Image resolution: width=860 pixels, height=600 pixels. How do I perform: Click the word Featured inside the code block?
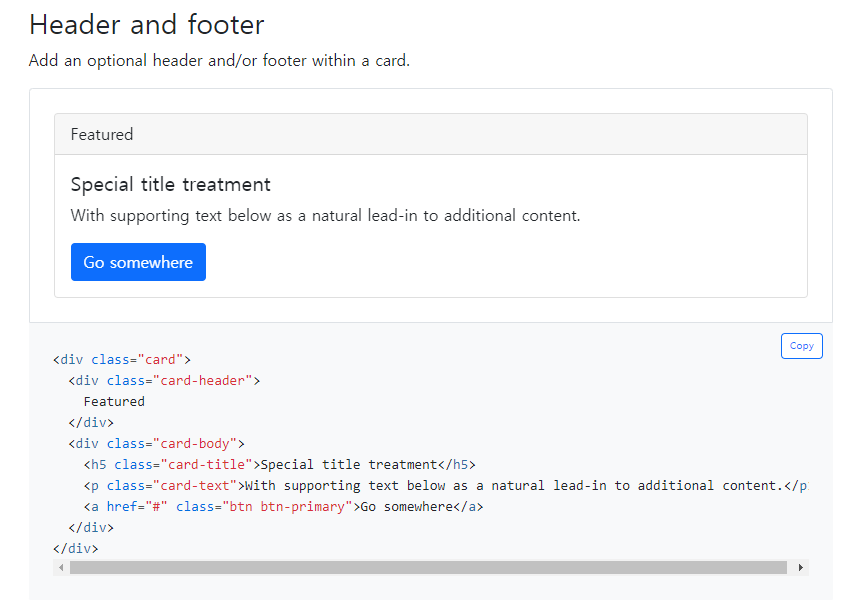(x=114, y=401)
